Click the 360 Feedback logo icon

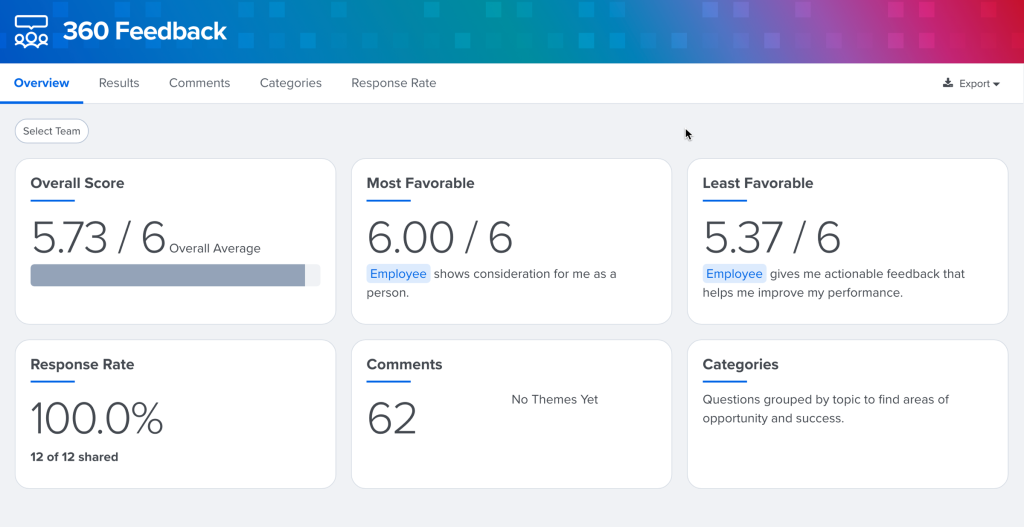tap(32, 32)
